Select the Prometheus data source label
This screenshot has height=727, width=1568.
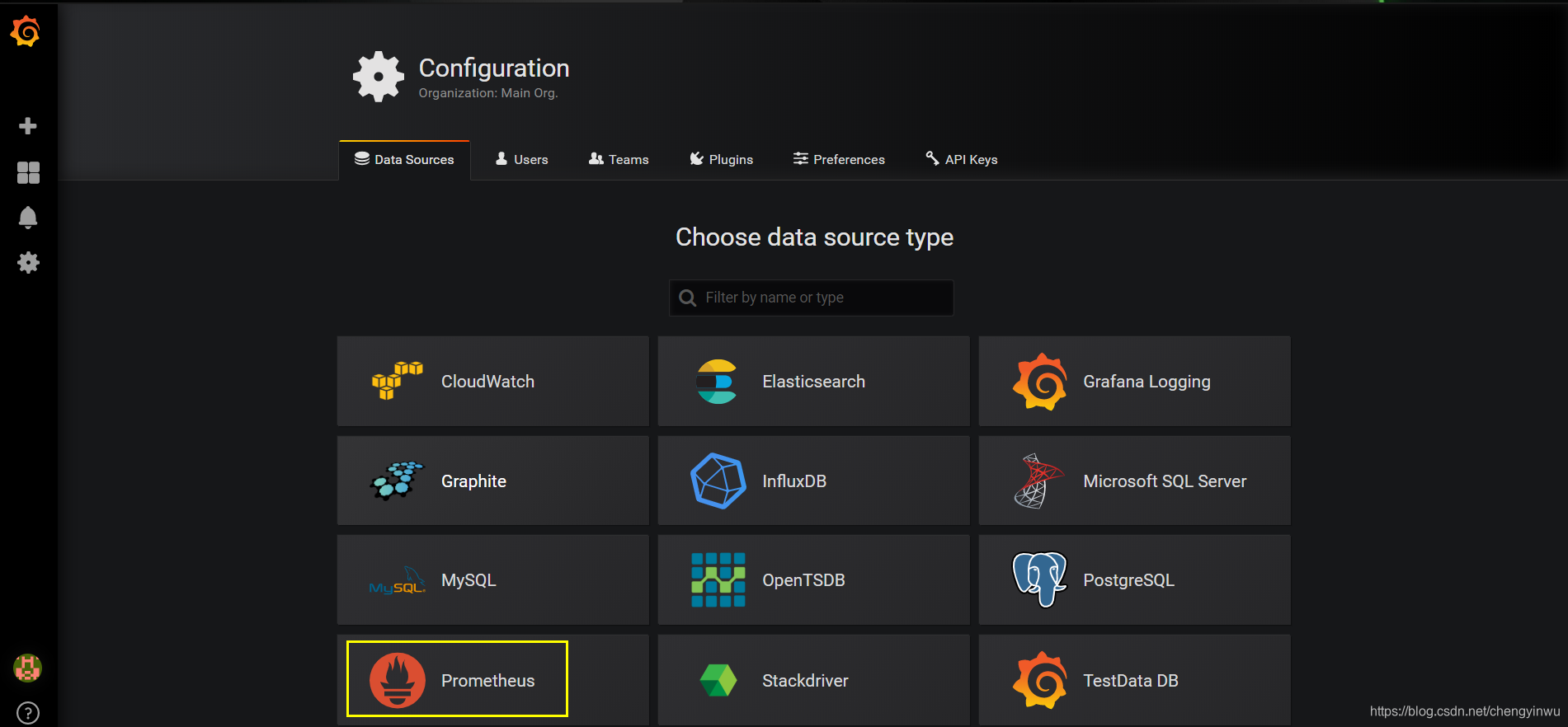487,681
